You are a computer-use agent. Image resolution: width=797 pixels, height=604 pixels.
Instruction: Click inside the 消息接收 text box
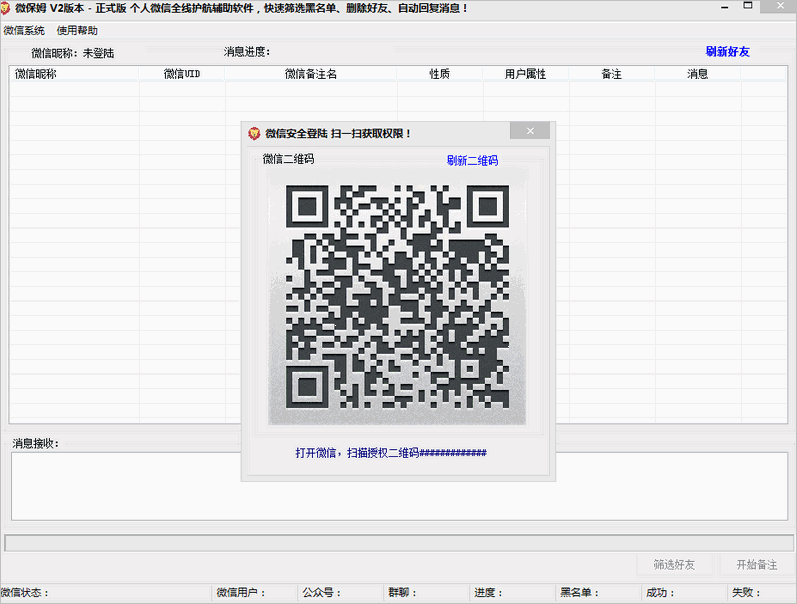(x=400, y=486)
